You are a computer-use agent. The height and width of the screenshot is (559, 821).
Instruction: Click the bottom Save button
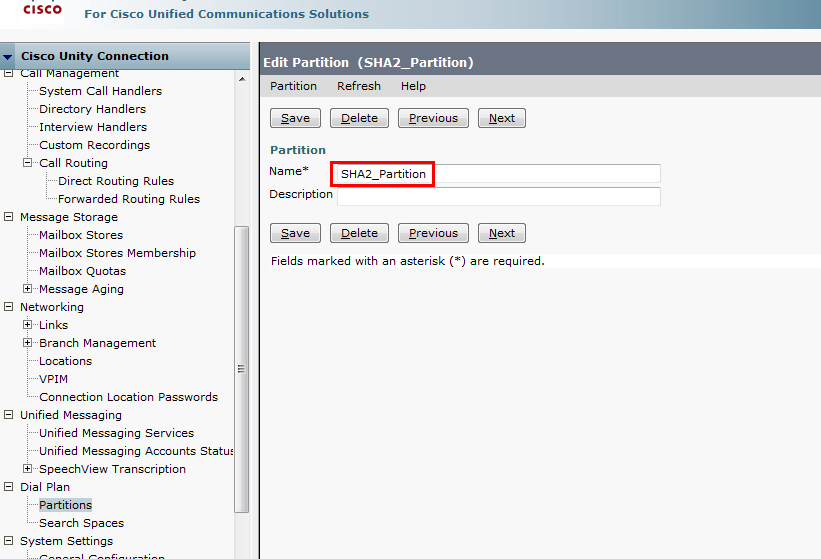(295, 233)
